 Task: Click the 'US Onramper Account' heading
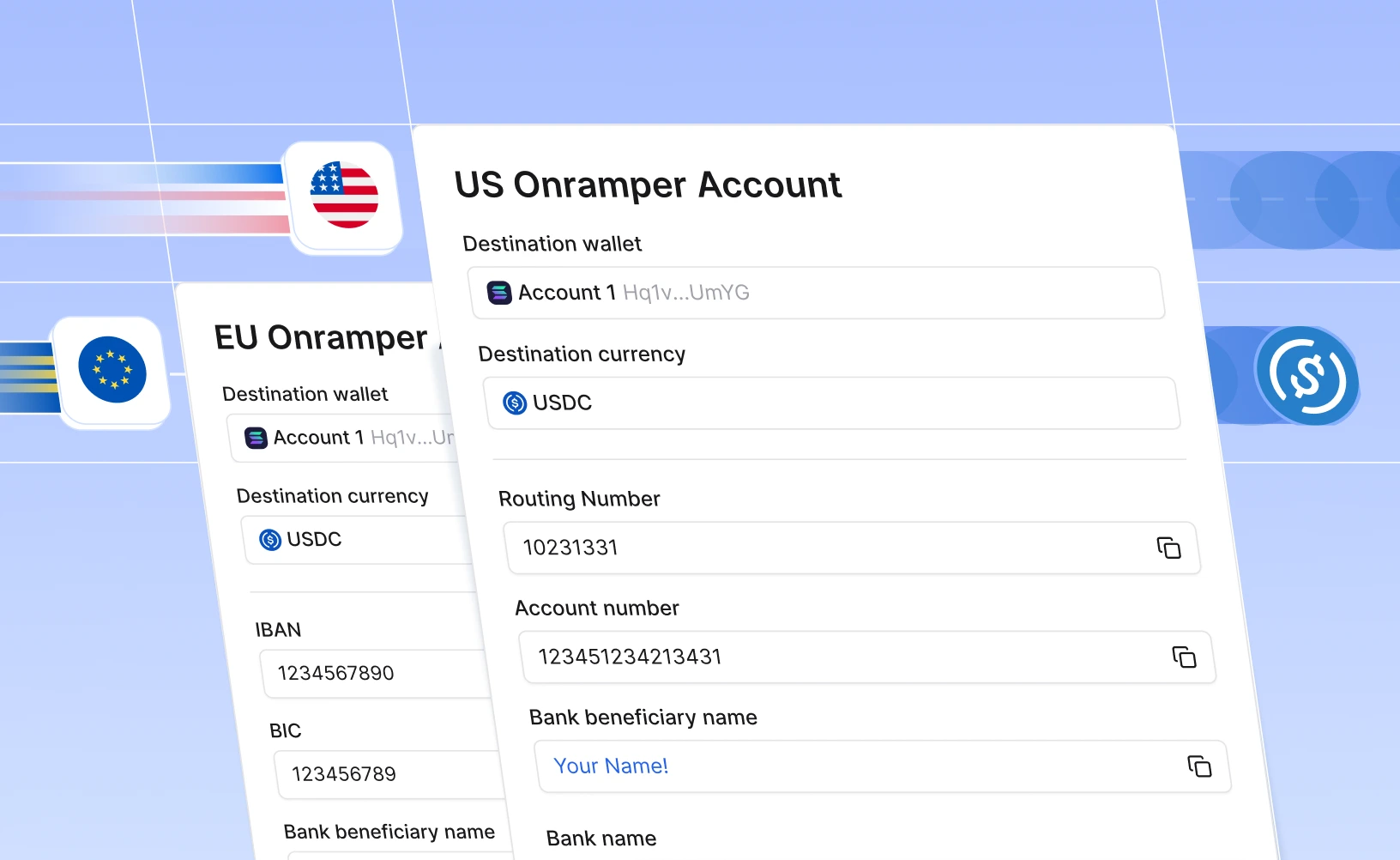649,185
